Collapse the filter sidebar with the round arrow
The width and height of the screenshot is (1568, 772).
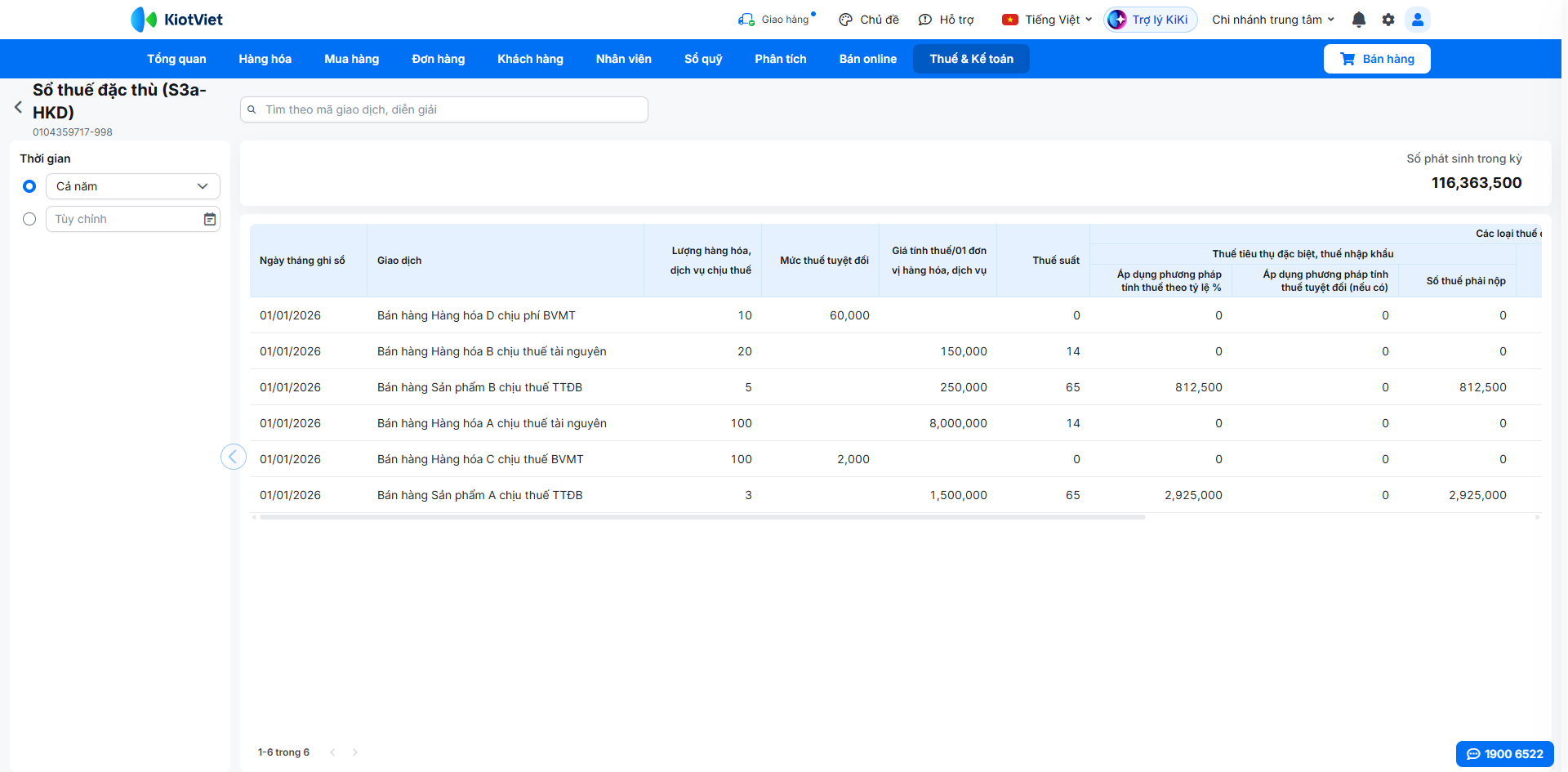tap(234, 457)
